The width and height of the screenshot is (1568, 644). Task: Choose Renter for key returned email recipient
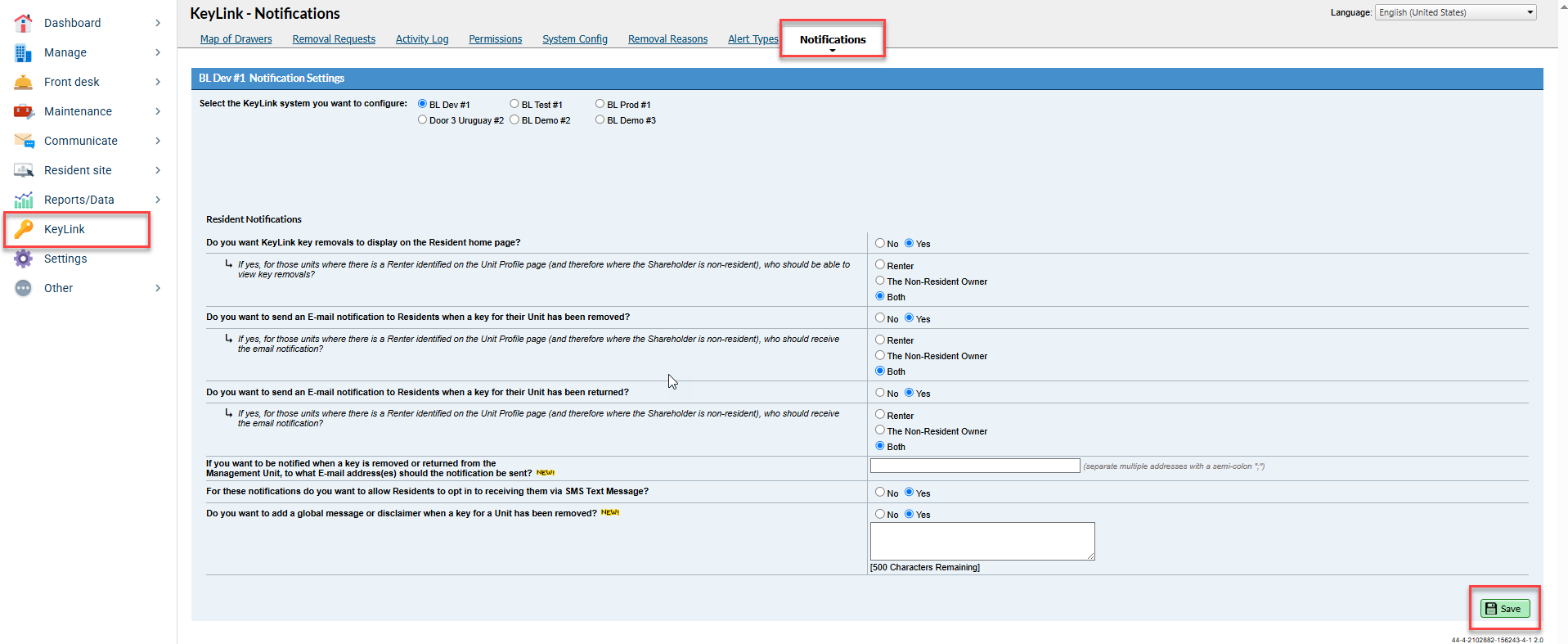coord(880,415)
